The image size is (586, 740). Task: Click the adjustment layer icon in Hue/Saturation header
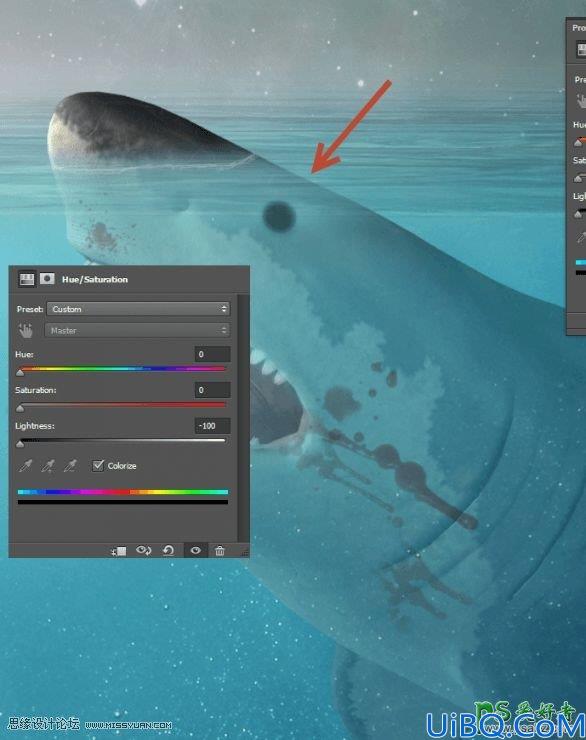click(26, 279)
